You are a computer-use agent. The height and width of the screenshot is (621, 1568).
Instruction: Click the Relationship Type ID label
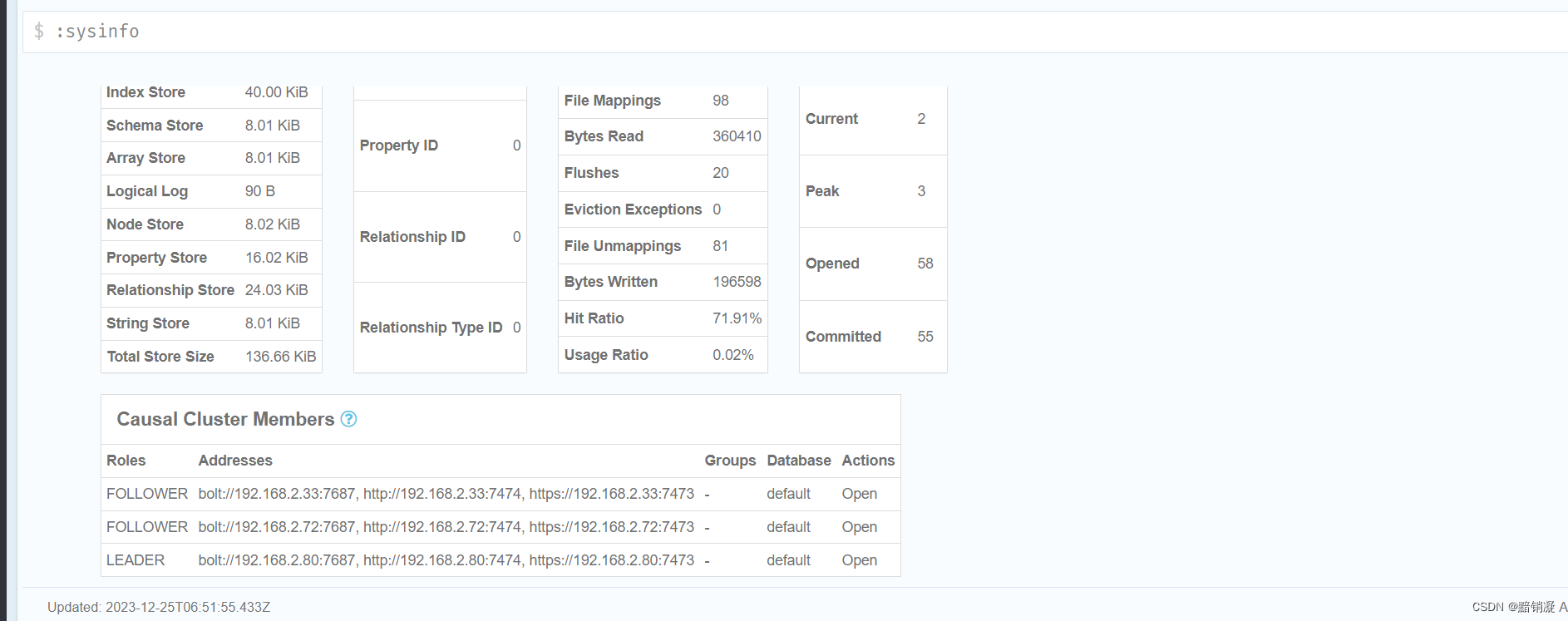431,328
